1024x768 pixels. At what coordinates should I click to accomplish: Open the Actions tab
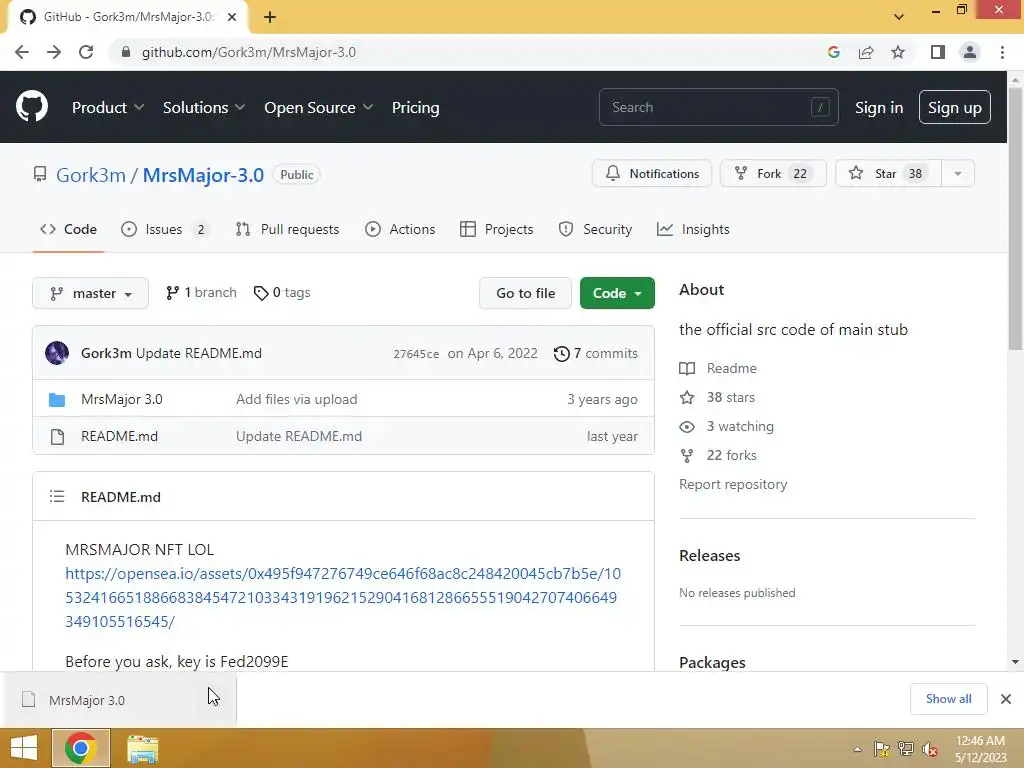tap(400, 229)
